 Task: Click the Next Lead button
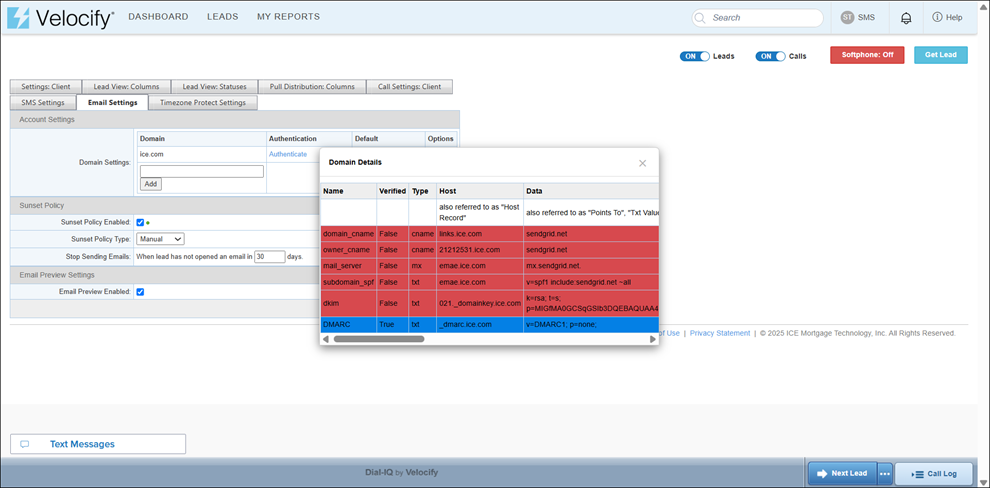pos(842,473)
